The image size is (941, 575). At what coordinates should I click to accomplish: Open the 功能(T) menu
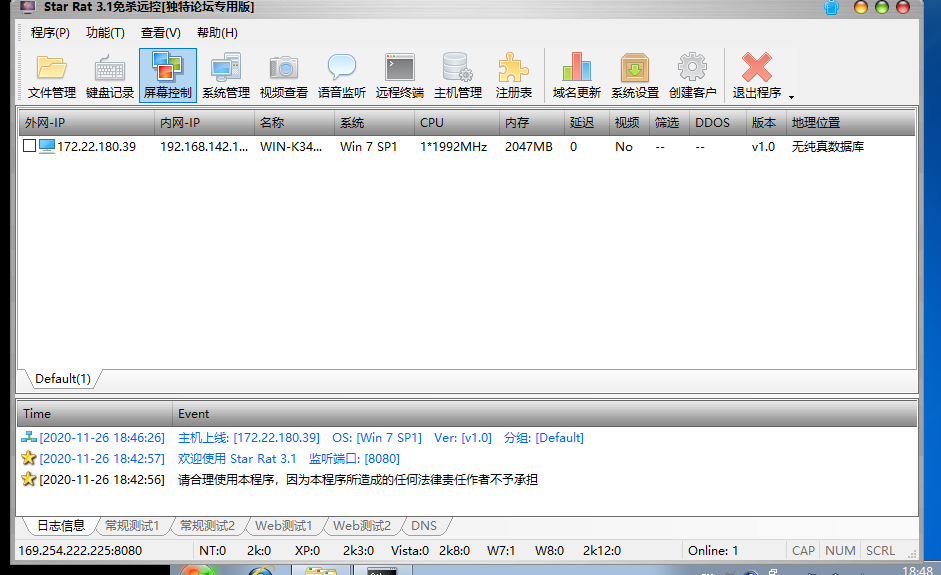click(105, 33)
